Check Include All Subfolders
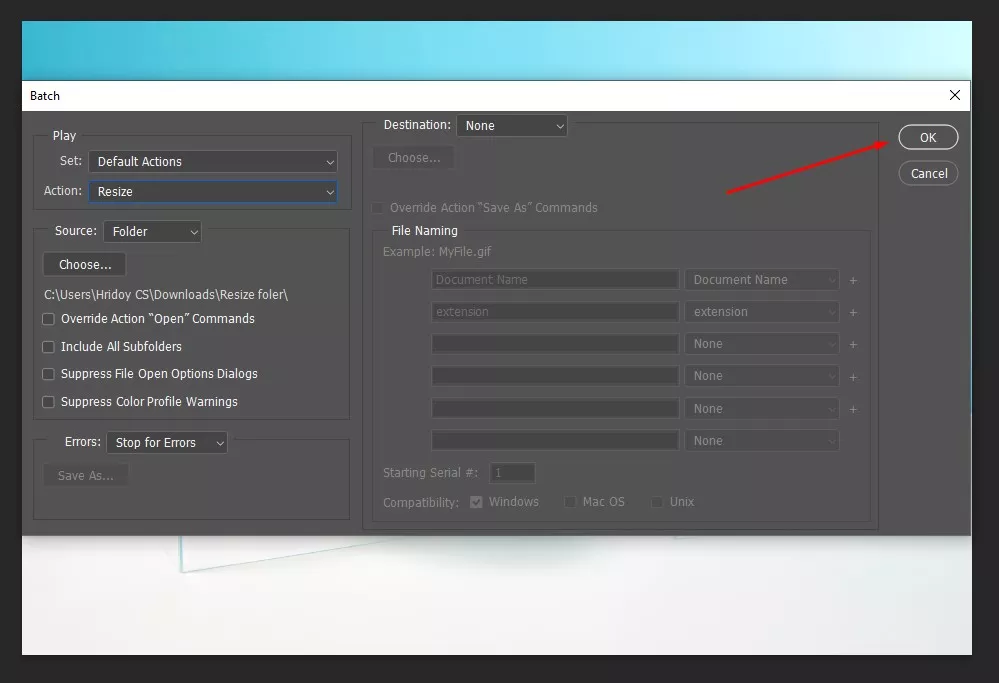999x683 pixels. click(x=49, y=346)
